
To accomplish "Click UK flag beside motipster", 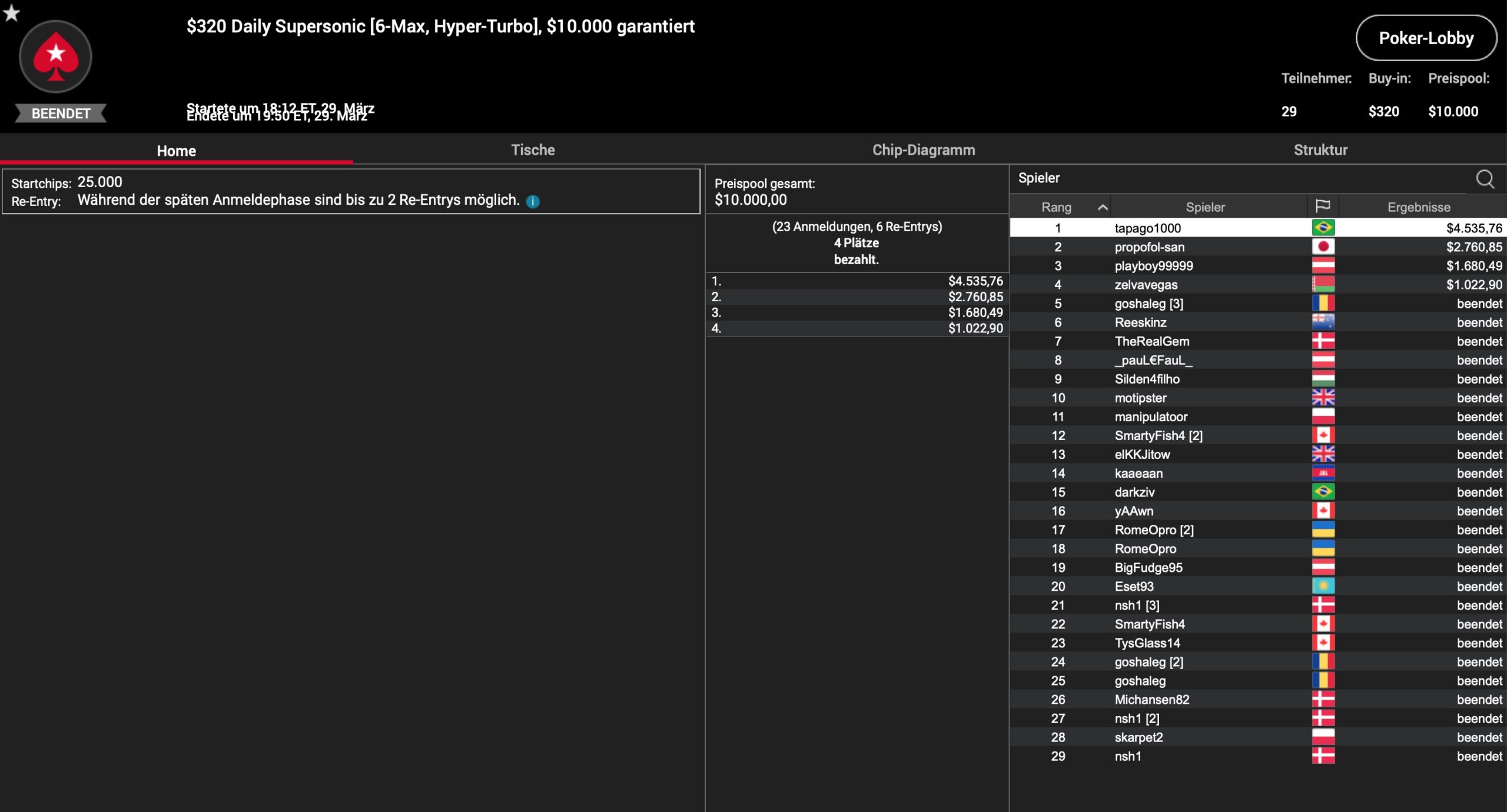I will point(1323,398).
